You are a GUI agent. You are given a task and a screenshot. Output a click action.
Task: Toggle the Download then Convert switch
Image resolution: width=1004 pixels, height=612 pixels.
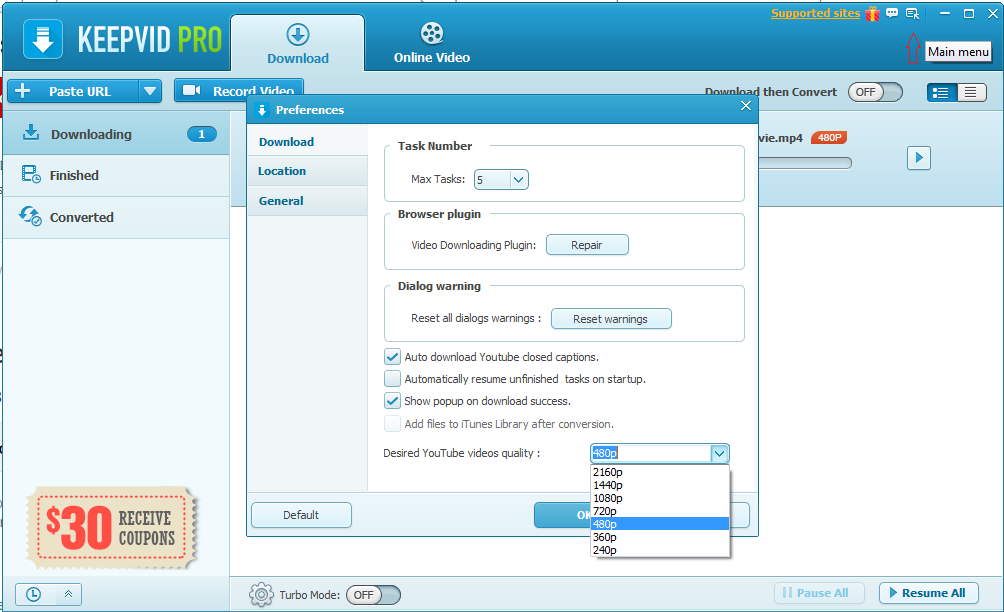click(x=875, y=92)
